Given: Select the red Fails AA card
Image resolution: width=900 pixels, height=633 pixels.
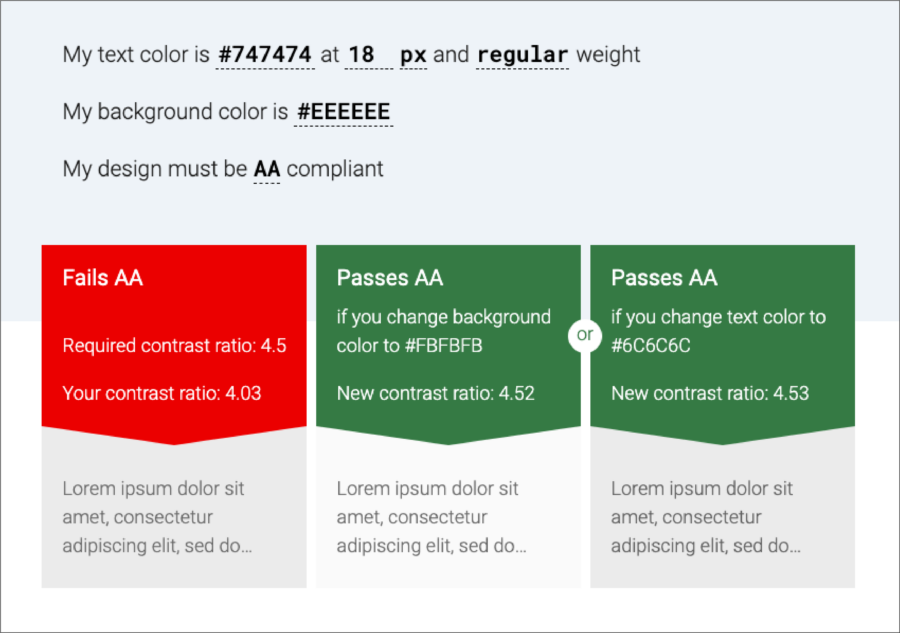Looking at the screenshot, I should [x=174, y=344].
